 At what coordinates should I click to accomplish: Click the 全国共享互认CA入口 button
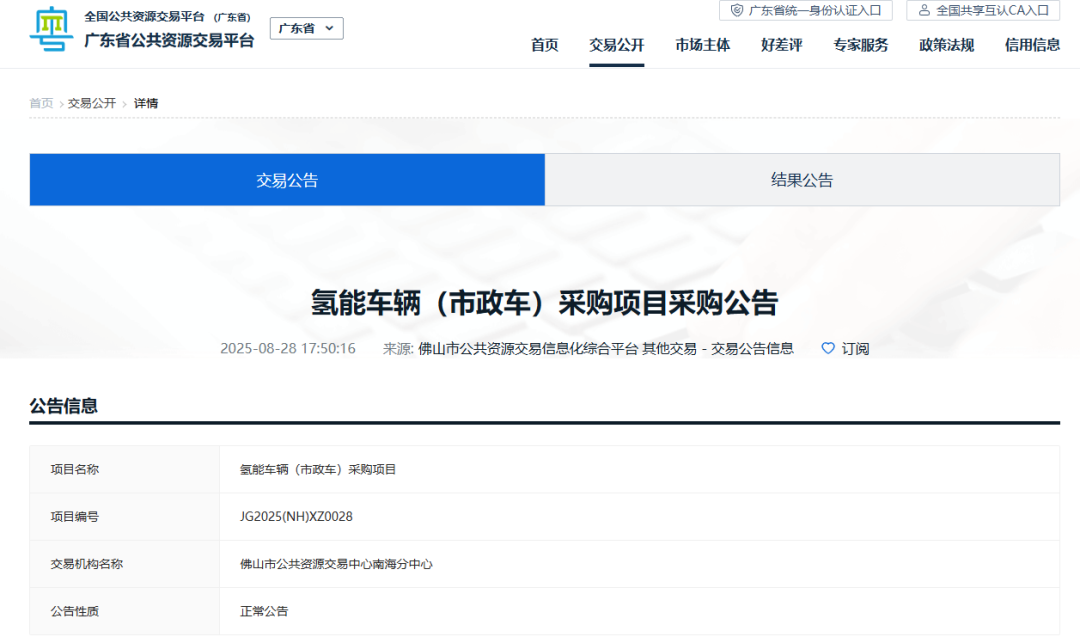pyautogui.click(x=985, y=11)
